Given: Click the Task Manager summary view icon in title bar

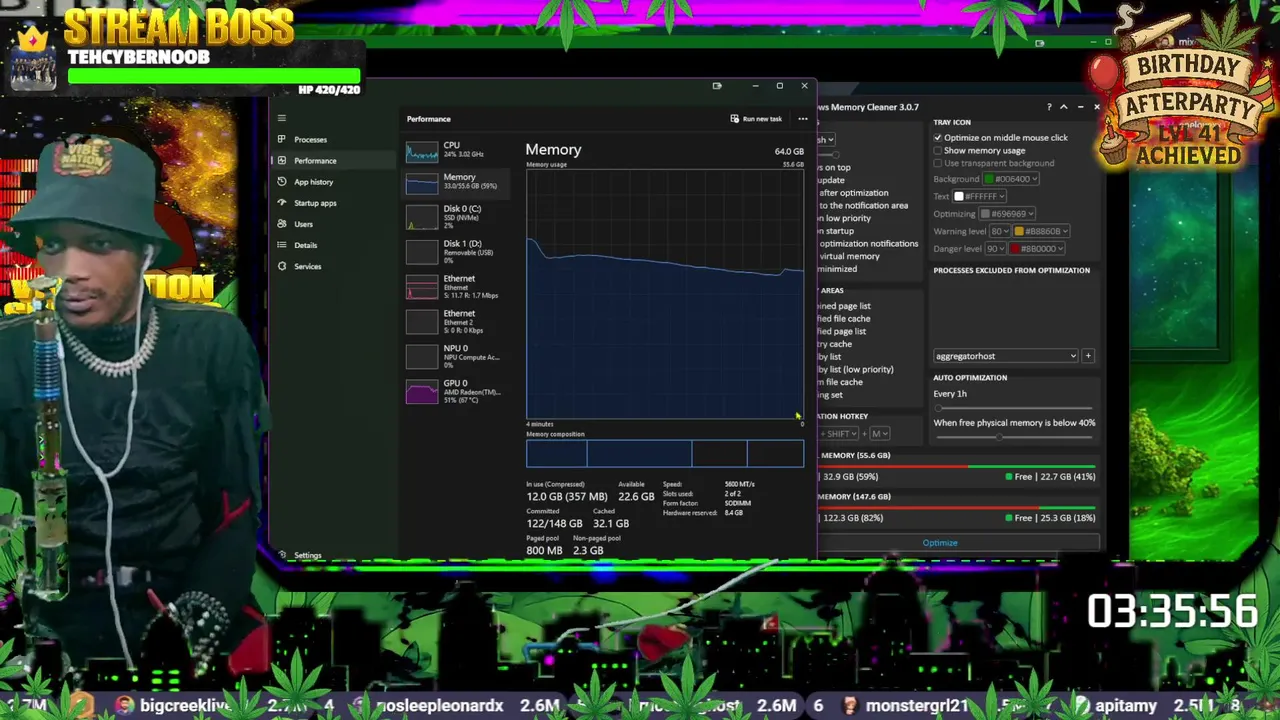Looking at the screenshot, I should [x=717, y=86].
